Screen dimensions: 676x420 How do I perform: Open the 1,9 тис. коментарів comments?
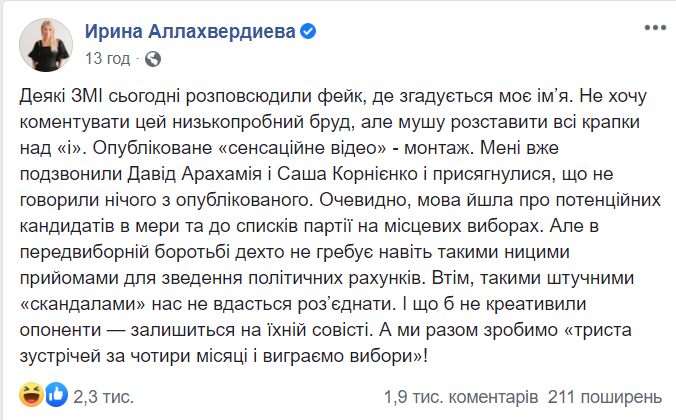click(461, 397)
